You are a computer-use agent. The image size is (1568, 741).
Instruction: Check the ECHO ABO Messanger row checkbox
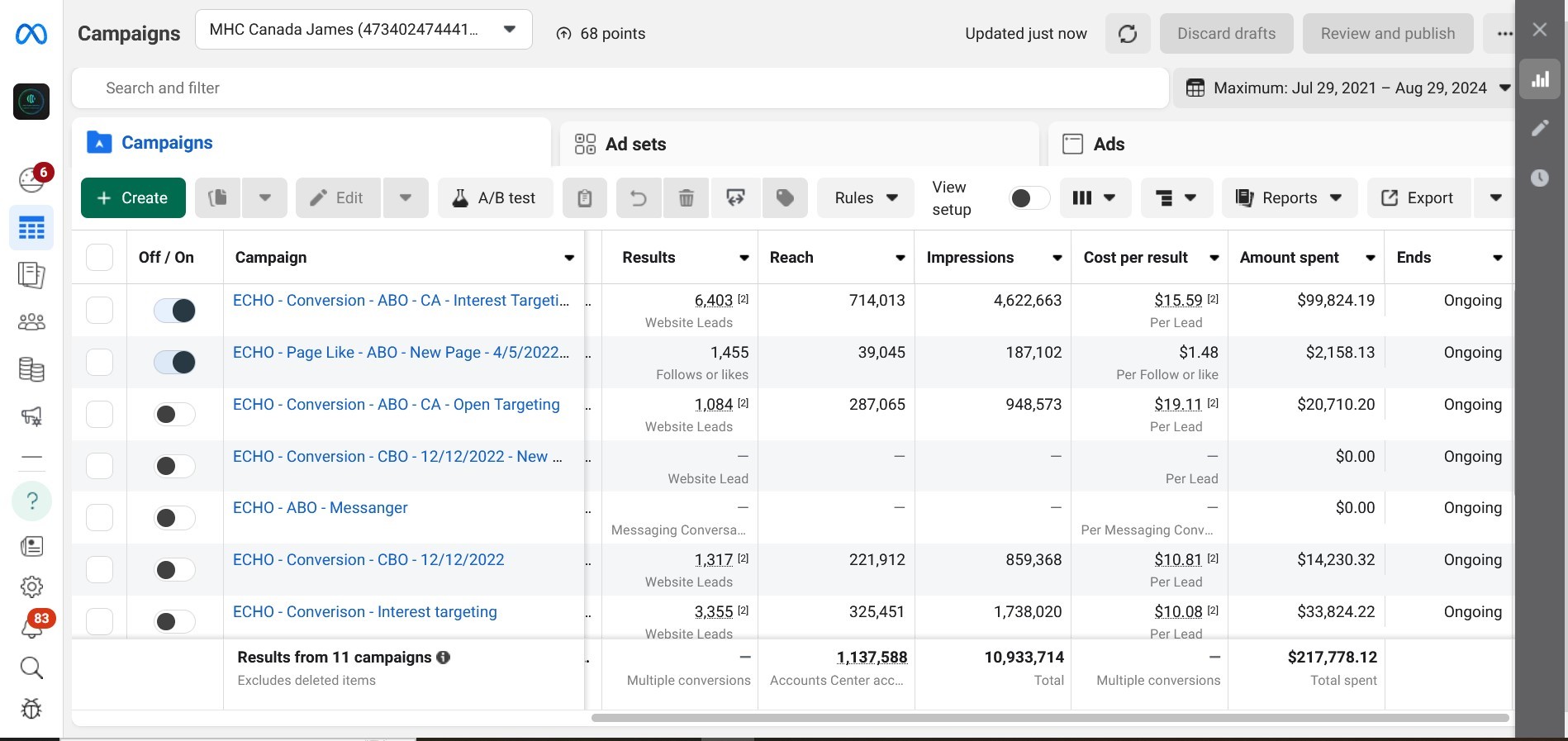(100, 517)
